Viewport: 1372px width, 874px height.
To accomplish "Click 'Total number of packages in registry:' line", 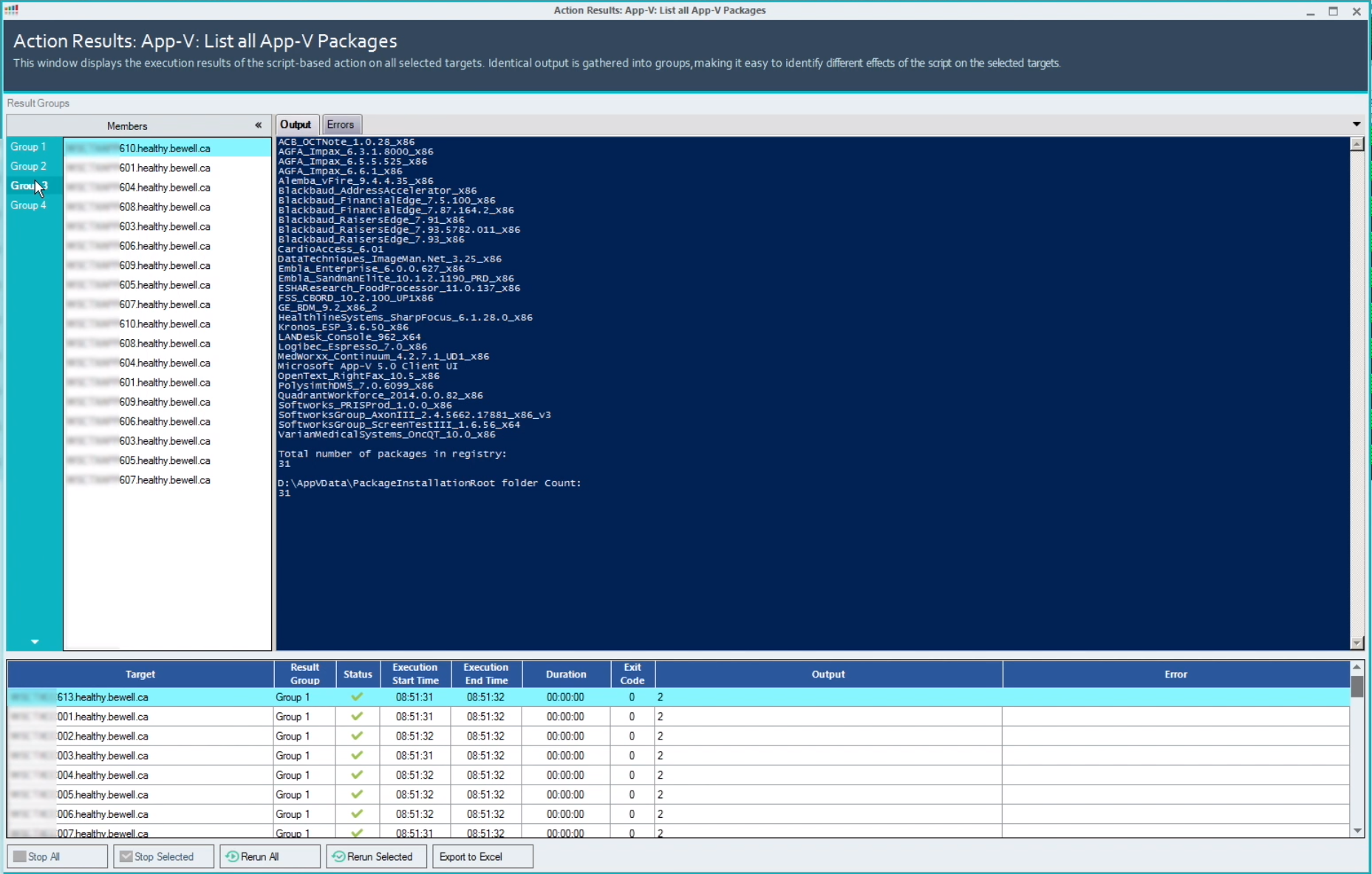I will pos(392,454).
